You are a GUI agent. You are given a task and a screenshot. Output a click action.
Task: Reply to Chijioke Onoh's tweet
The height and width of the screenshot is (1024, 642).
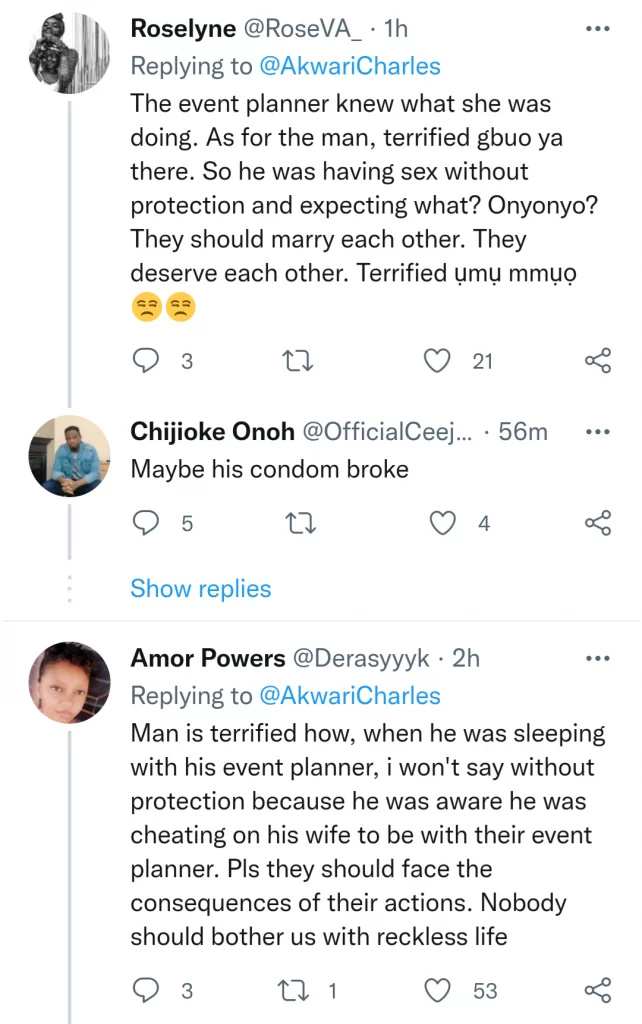pyautogui.click(x=146, y=522)
